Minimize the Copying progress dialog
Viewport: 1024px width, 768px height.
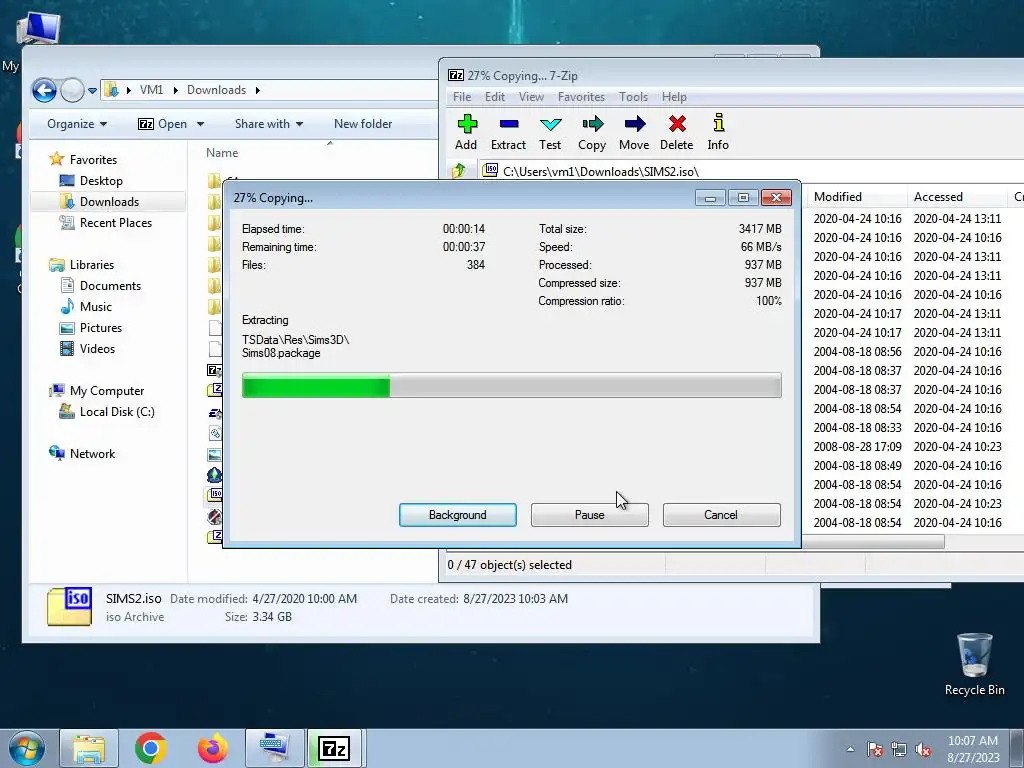click(711, 197)
